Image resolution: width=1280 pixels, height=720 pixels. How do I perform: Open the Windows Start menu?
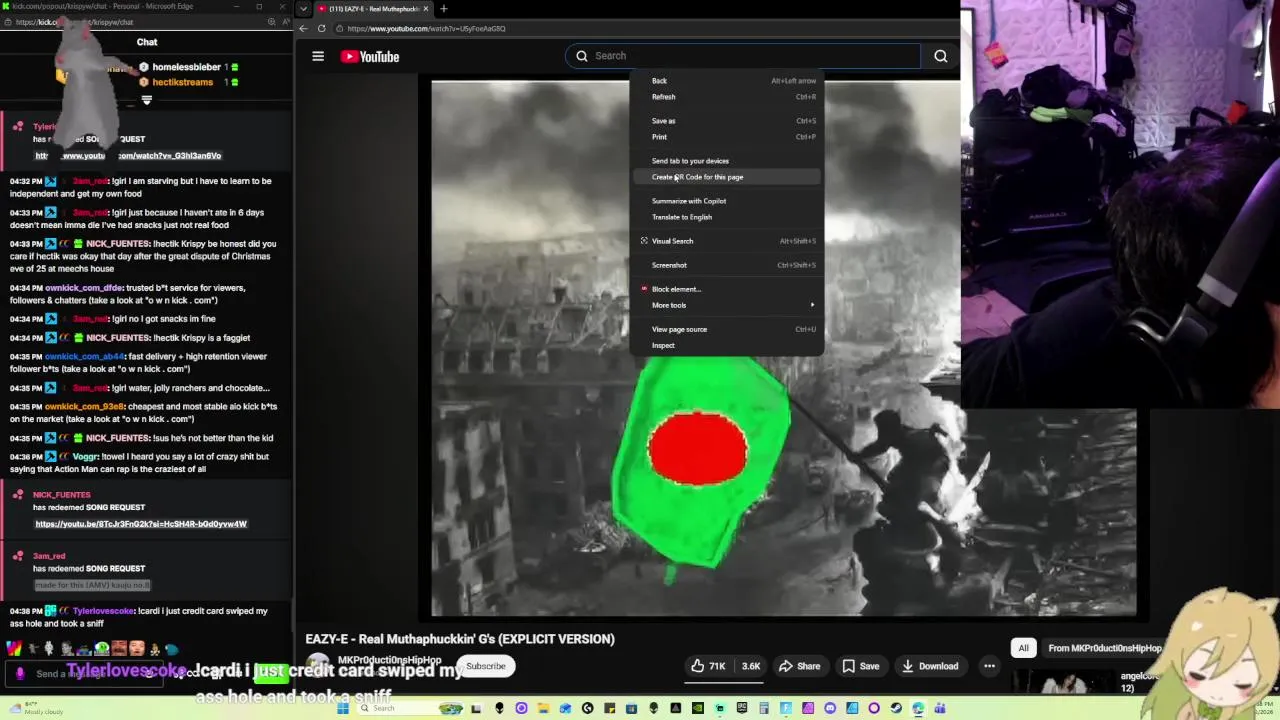point(343,708)
